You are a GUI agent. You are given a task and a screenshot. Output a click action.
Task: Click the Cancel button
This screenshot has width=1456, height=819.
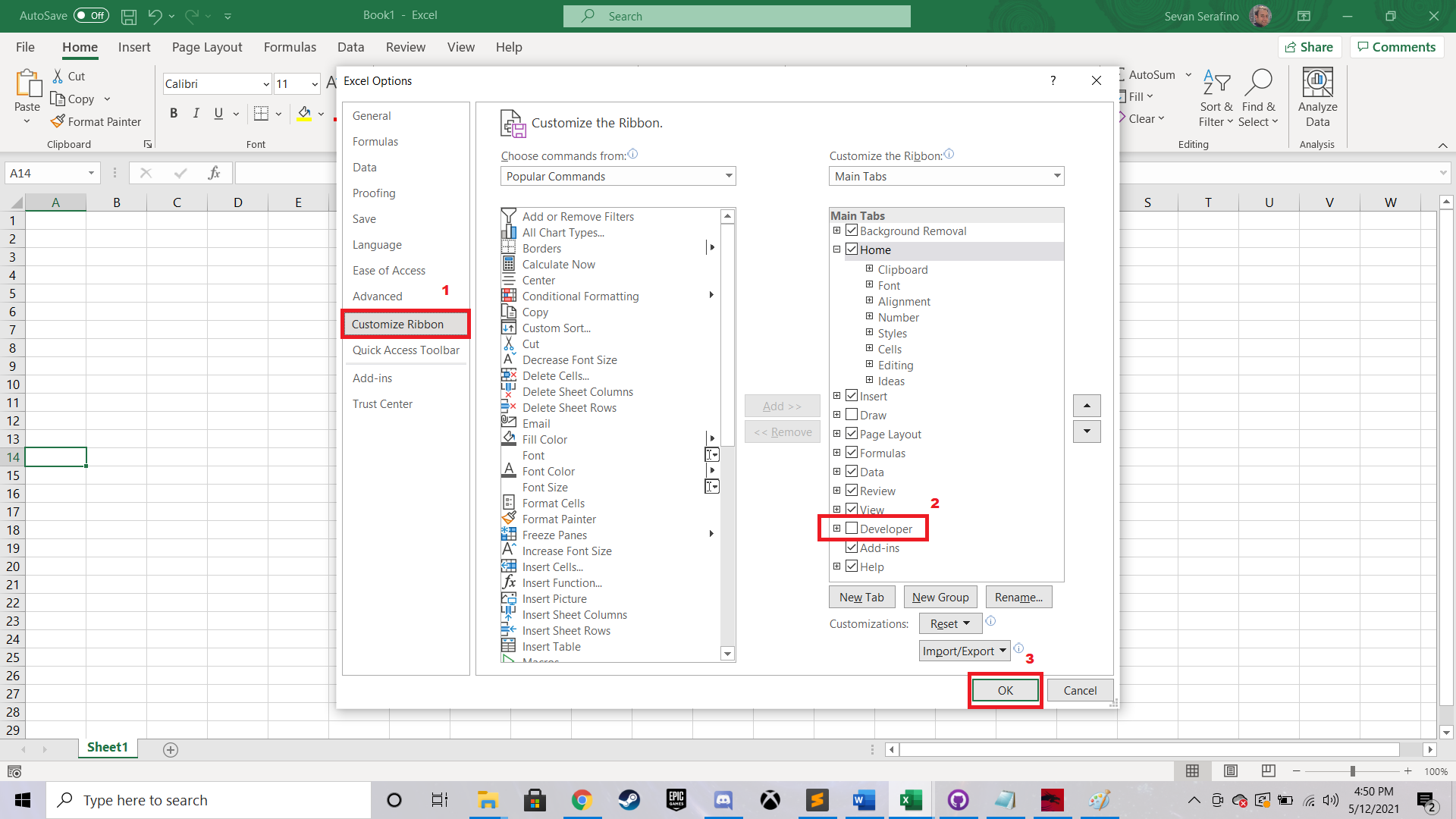click(x=1080, y=690)
